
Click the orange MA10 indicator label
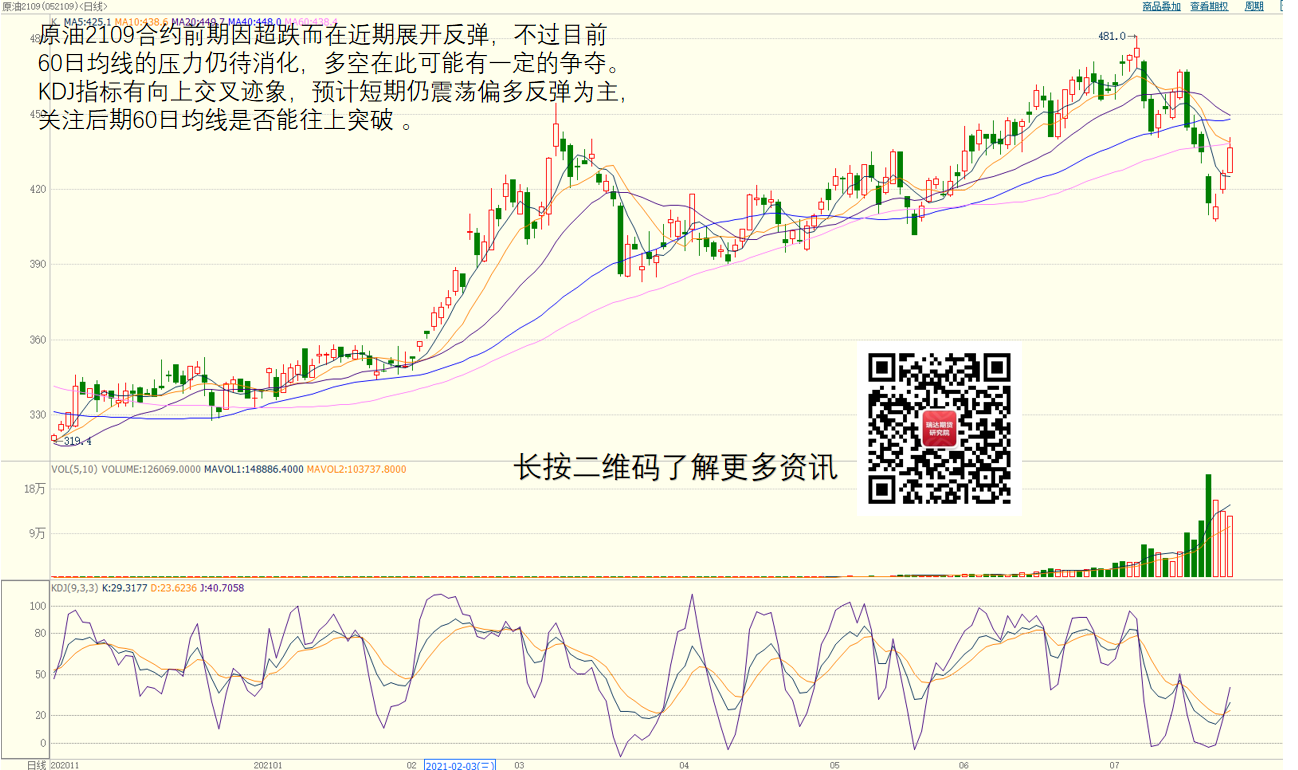pos(140,21)
